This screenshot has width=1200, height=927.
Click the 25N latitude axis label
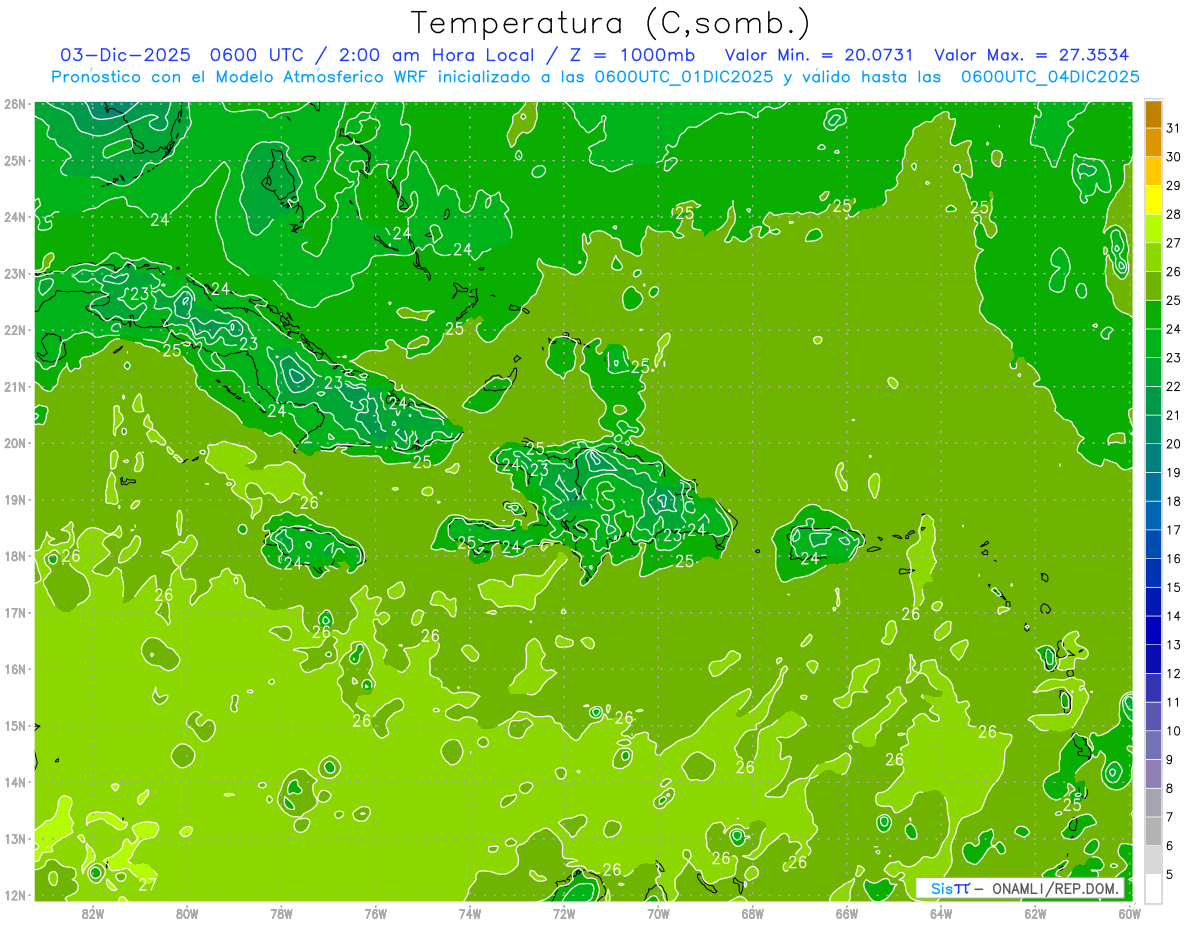(x=15, y=160)
